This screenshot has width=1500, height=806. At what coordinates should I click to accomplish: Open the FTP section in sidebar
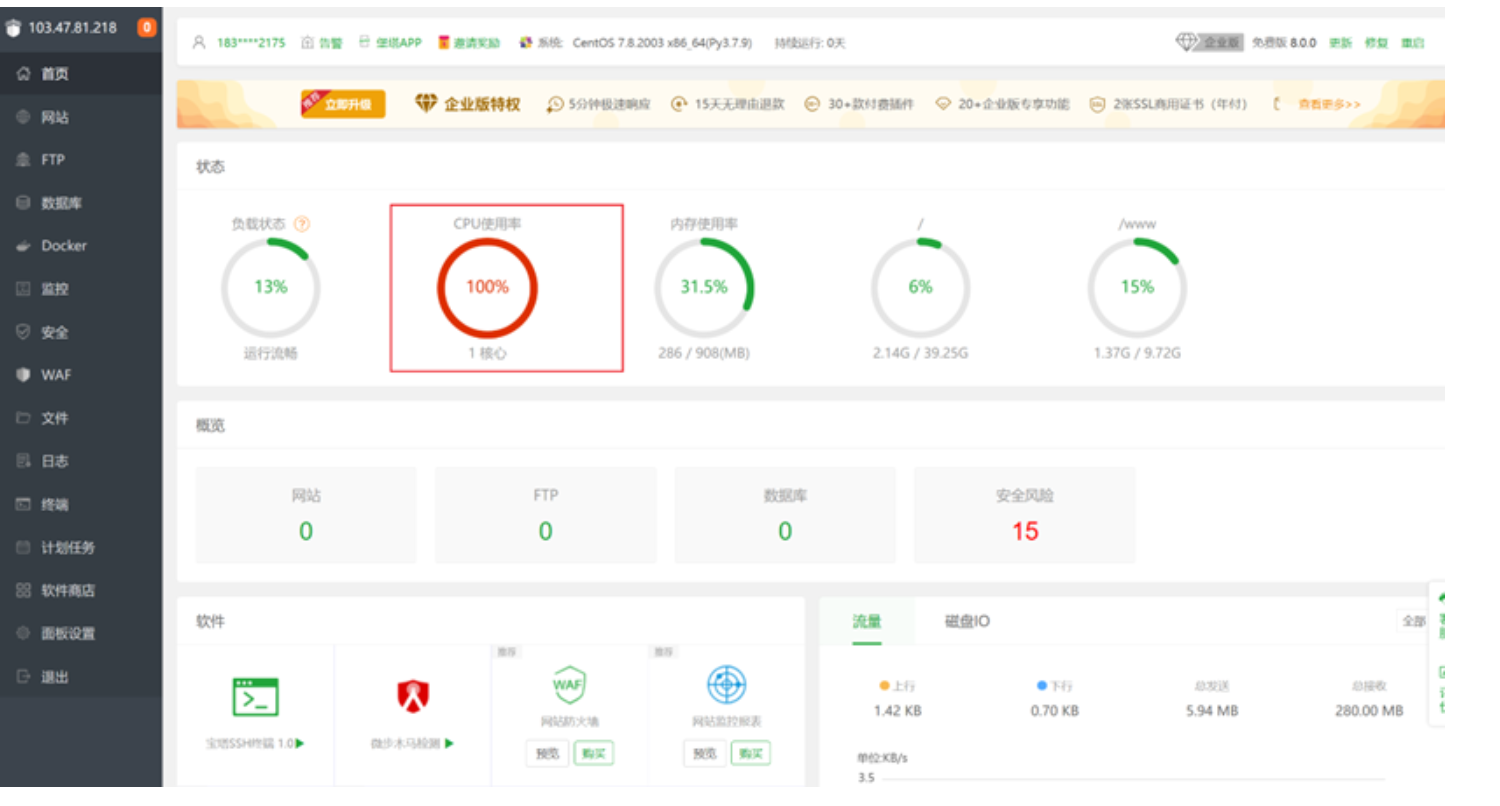[x=52, y=160]
